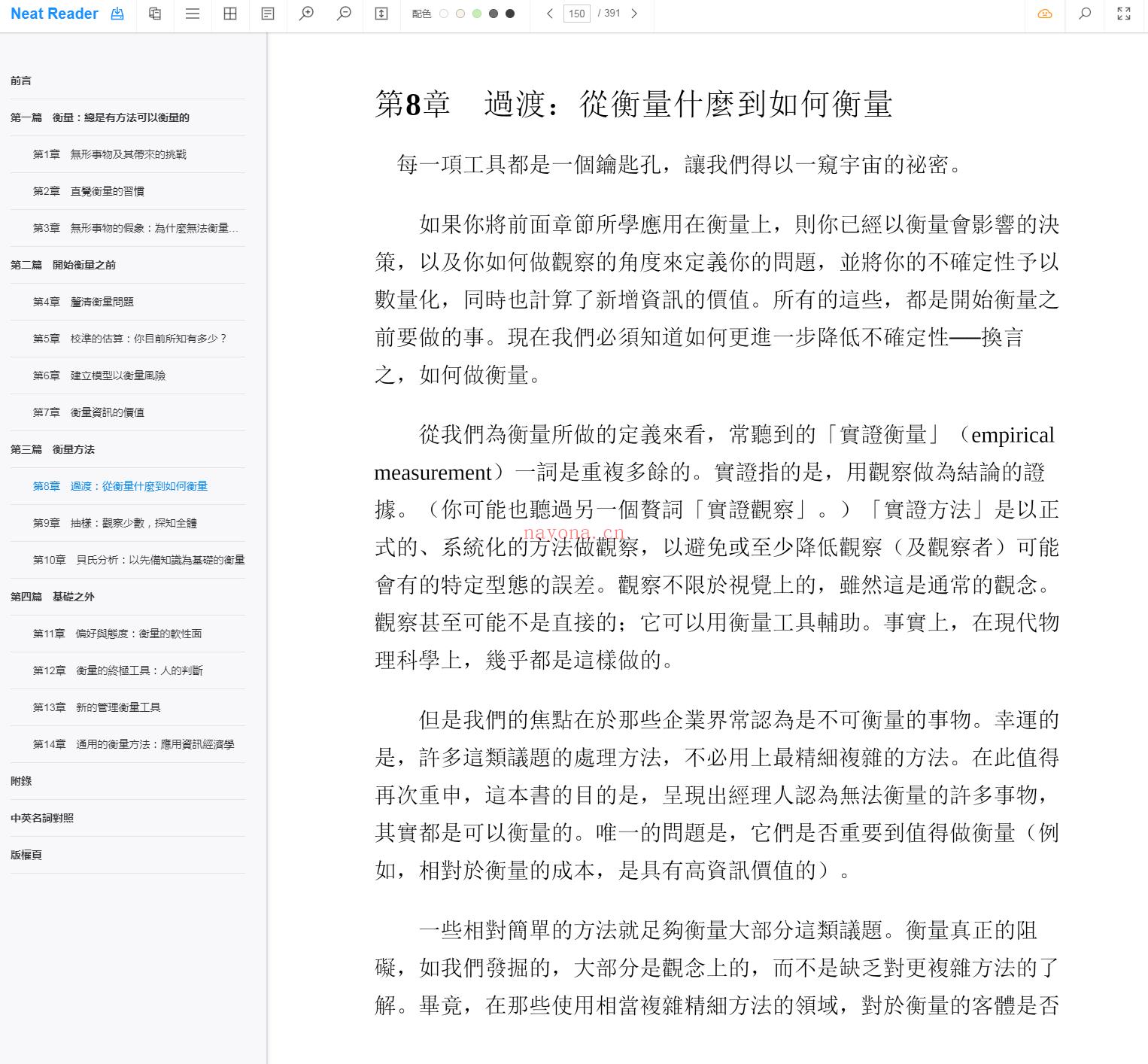Viewport: 1148px width, 1064px height.
Task: Click the word empirical in the text
Action: [x=1013, y=435]
